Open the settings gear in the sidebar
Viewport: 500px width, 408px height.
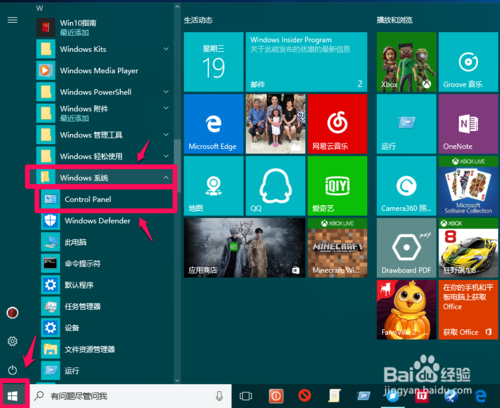pos(12,341)
